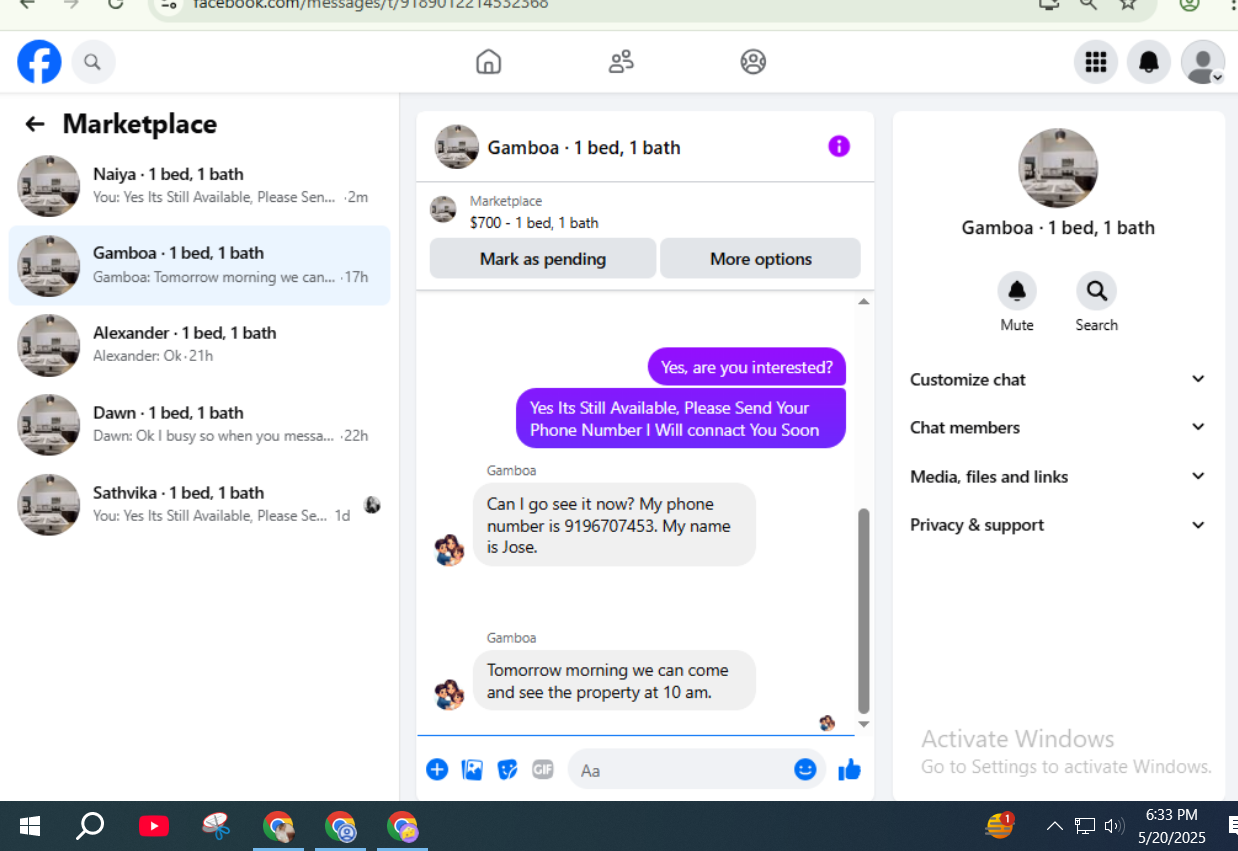This screenshot has width=1238, height=851.
Task: Open the purple conversation info icon
Action: tap(839, 147)
